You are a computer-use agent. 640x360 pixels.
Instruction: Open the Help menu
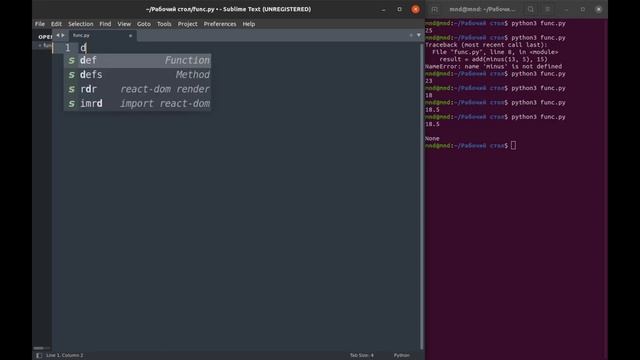coord(249,24)
